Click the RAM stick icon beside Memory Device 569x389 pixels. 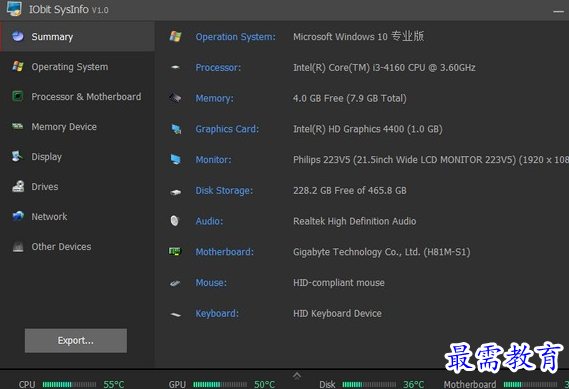click(x=18, y=126)
